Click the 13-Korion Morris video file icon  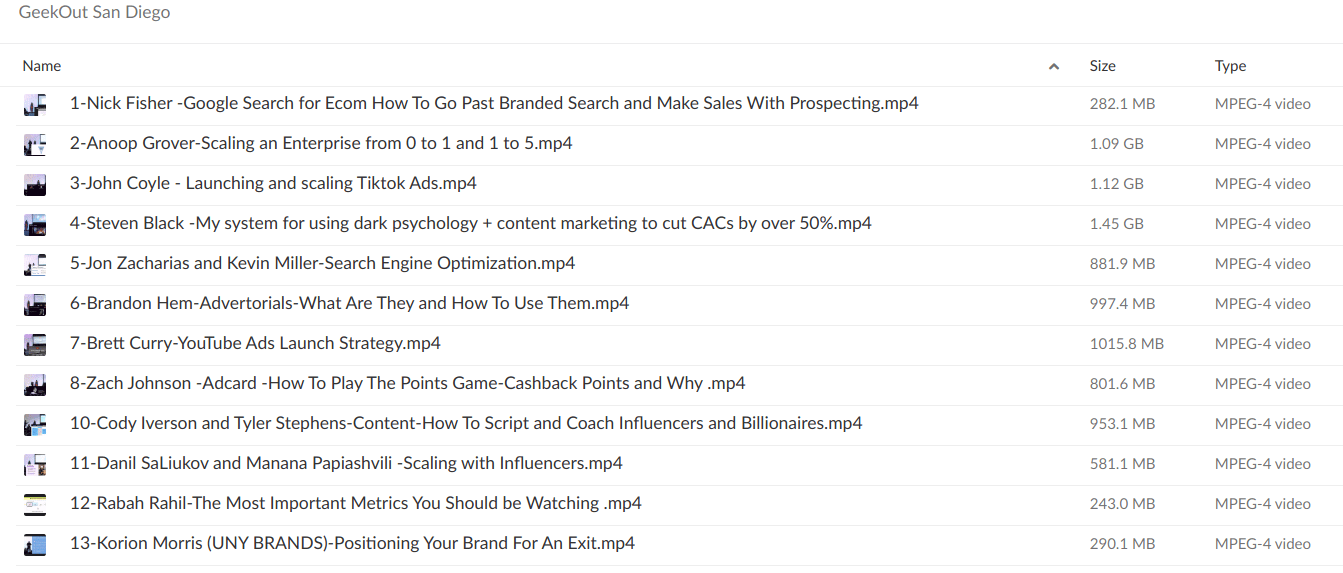click(35, 544)
